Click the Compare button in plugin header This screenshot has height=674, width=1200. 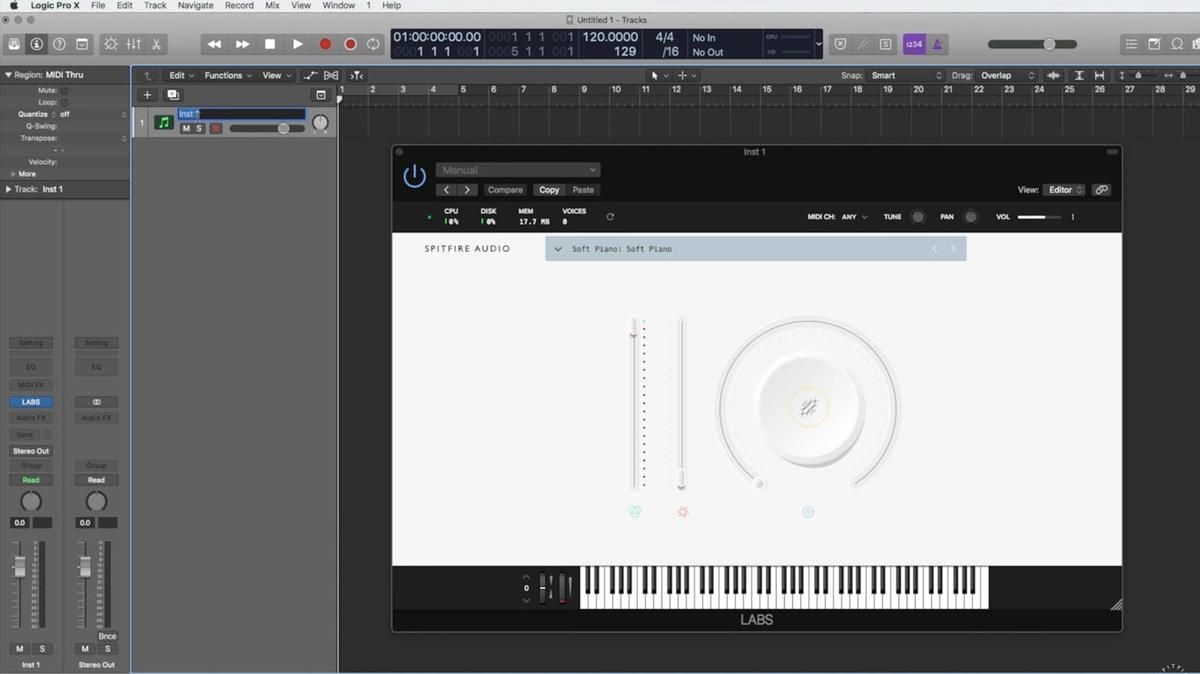point(505,190)
